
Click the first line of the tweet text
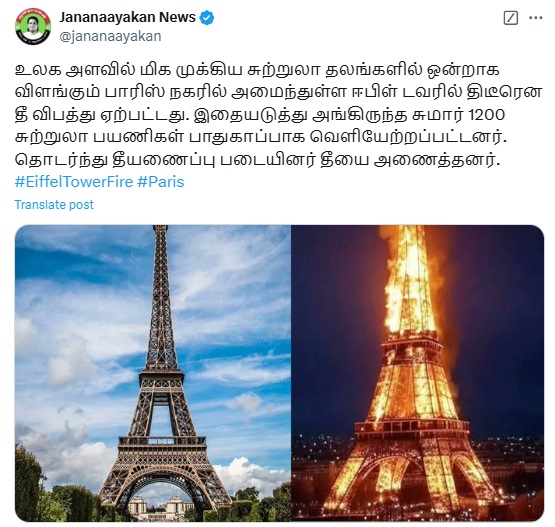[x=257, y=70]
